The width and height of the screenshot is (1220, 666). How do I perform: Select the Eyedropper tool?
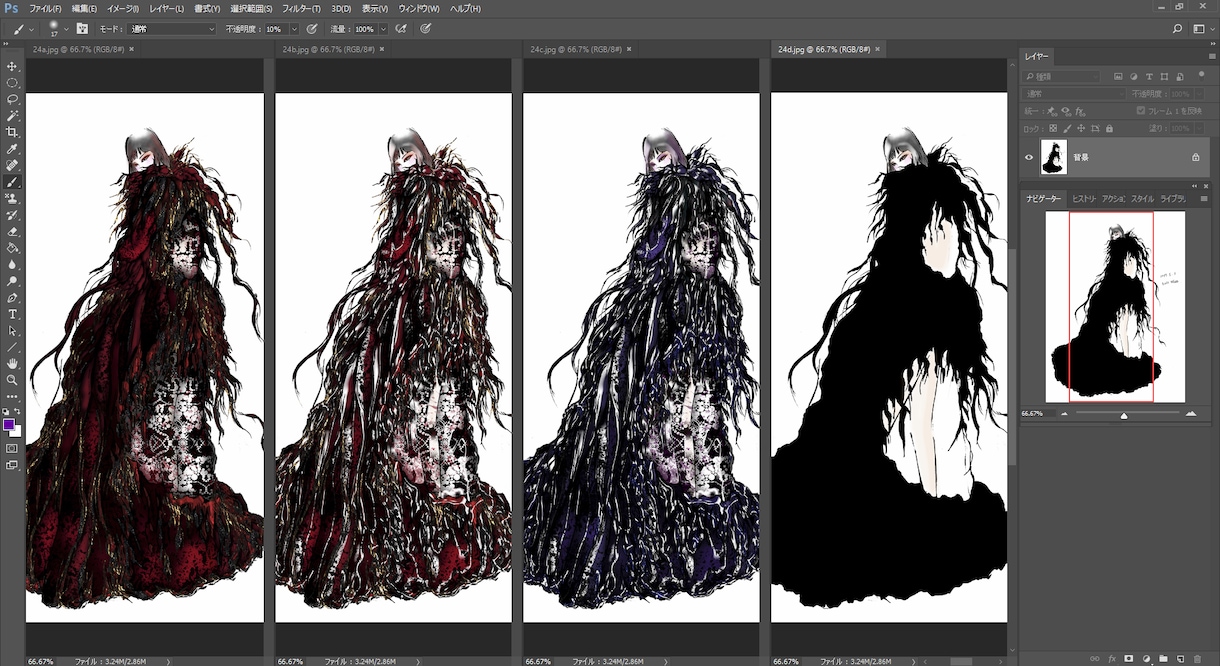click(x=12, y=149)
